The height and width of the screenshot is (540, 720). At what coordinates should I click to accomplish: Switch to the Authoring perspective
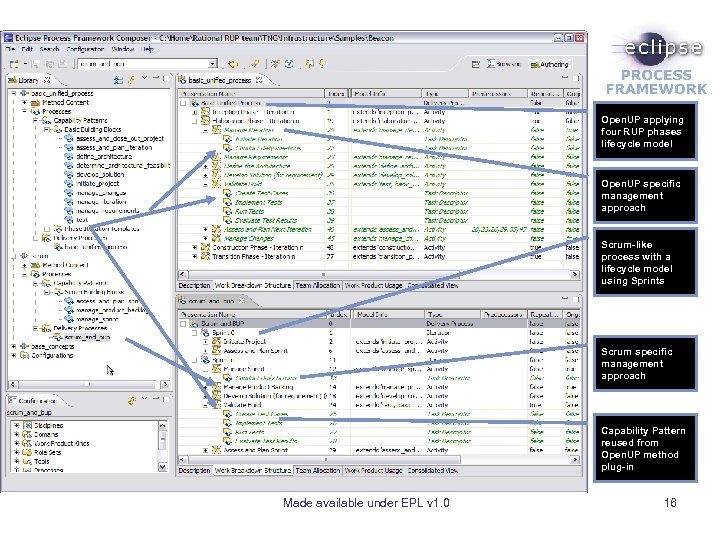pos(550,64)
